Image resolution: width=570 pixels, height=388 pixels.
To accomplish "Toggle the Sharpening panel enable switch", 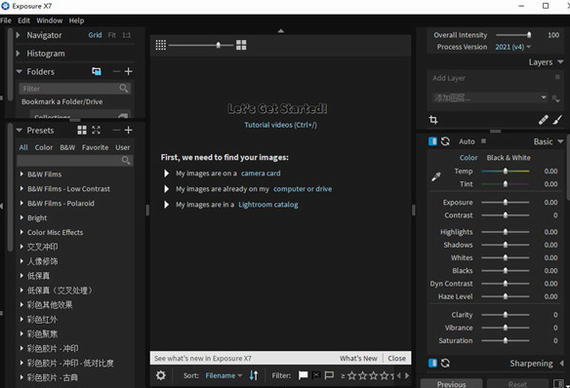I will [433, 363].
